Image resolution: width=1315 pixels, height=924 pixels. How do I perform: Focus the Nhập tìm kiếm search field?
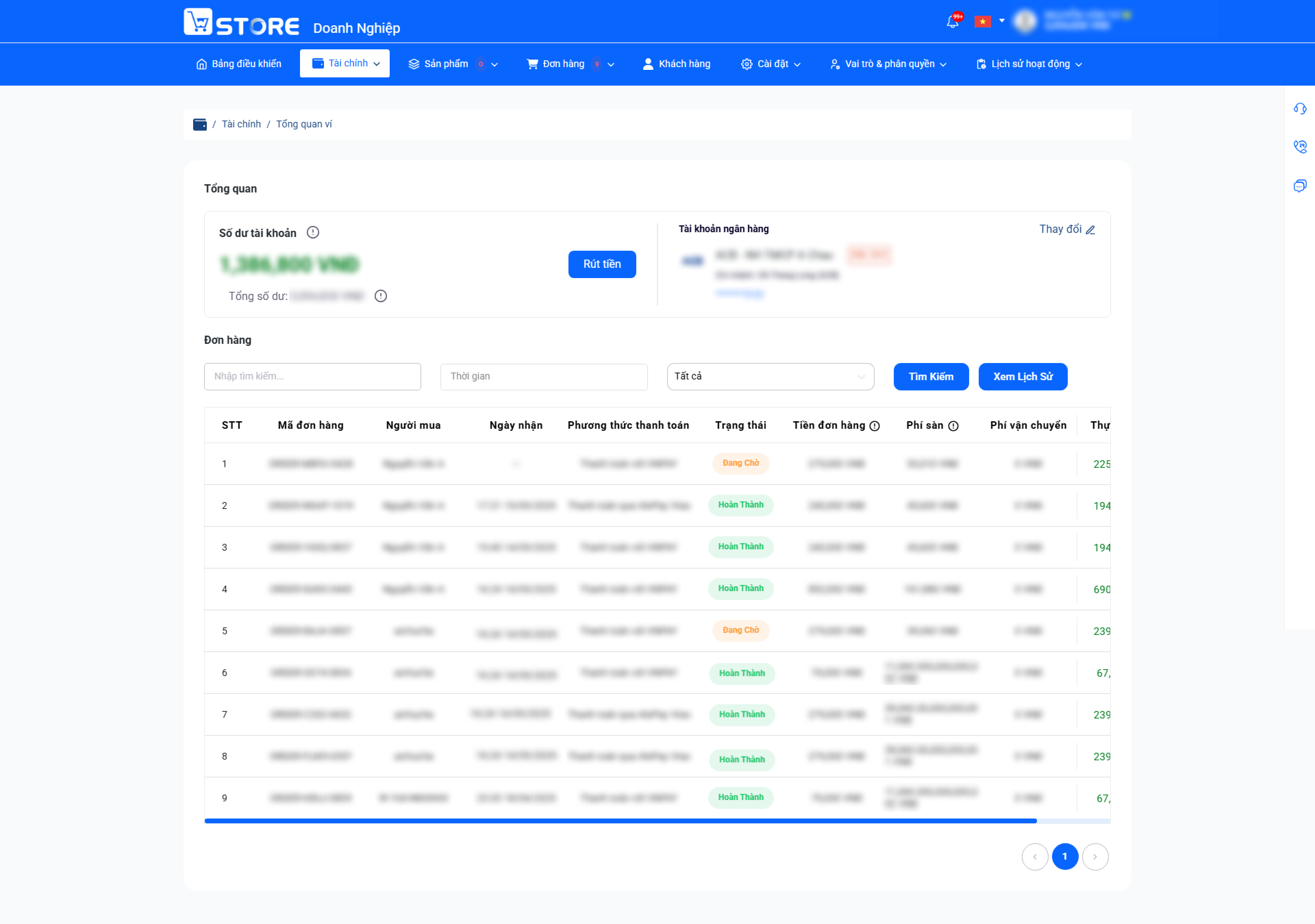click(x=312, y=376)
